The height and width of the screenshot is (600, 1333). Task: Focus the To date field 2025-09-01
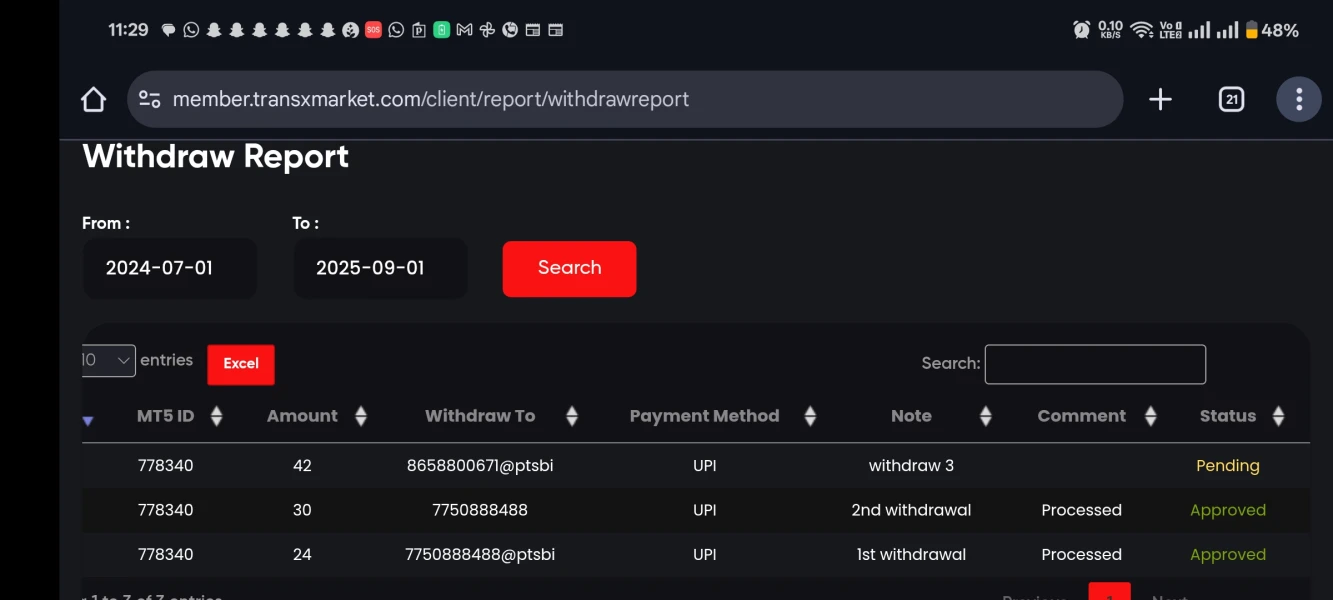coord(380,268)
